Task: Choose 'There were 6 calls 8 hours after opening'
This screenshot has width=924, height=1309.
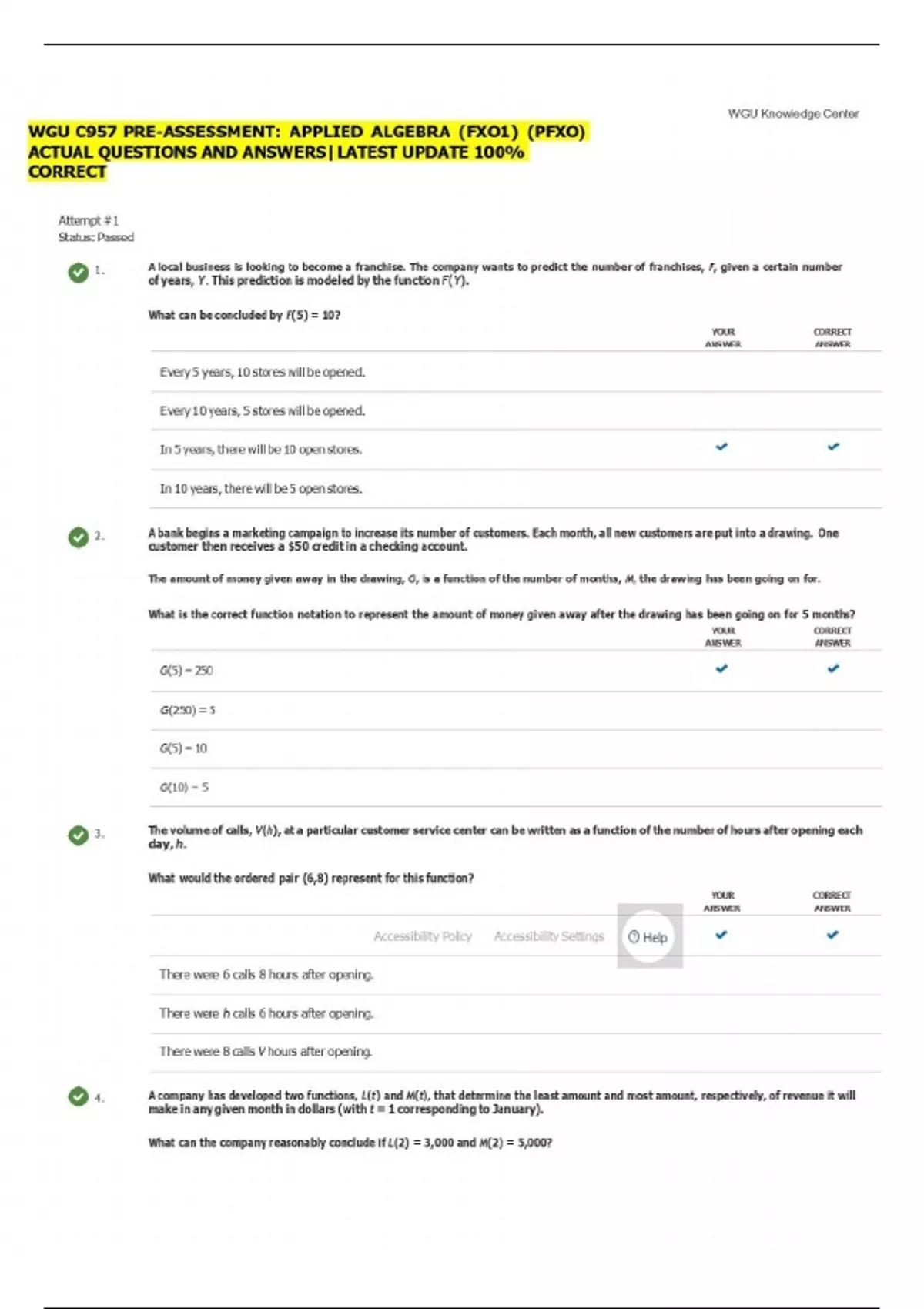Action: (266, 975)
